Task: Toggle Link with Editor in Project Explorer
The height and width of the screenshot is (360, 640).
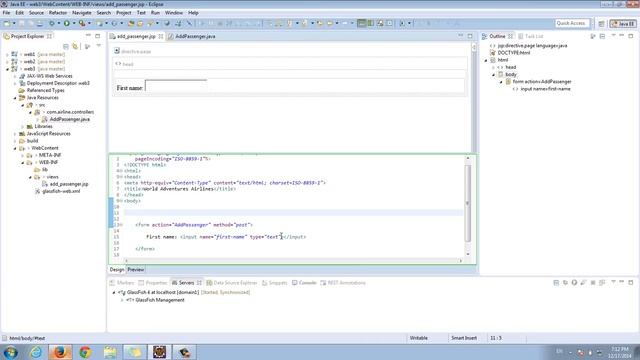Action: pyautogui.click(x=75, y=47)
